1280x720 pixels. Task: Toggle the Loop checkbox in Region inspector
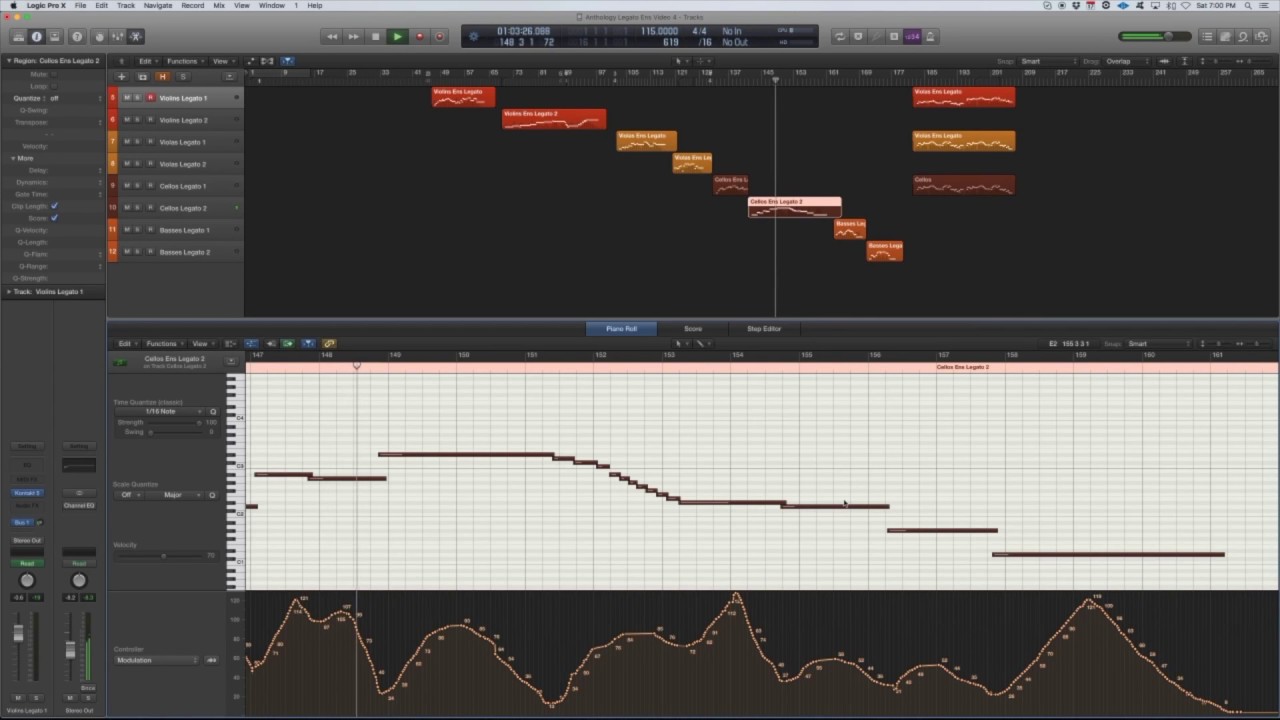(x=54, y=86)
